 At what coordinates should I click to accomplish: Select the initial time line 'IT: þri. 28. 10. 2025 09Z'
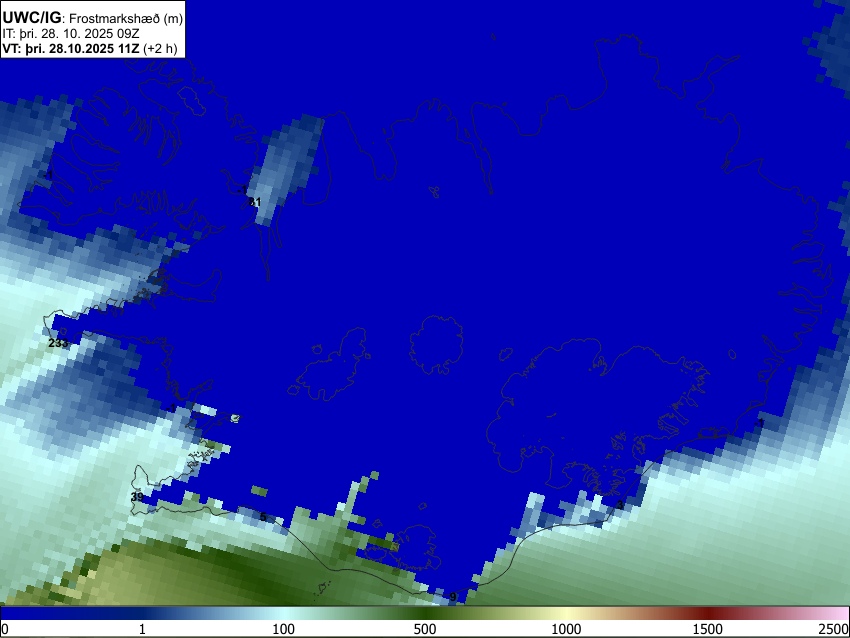click(x=71, y=34)
